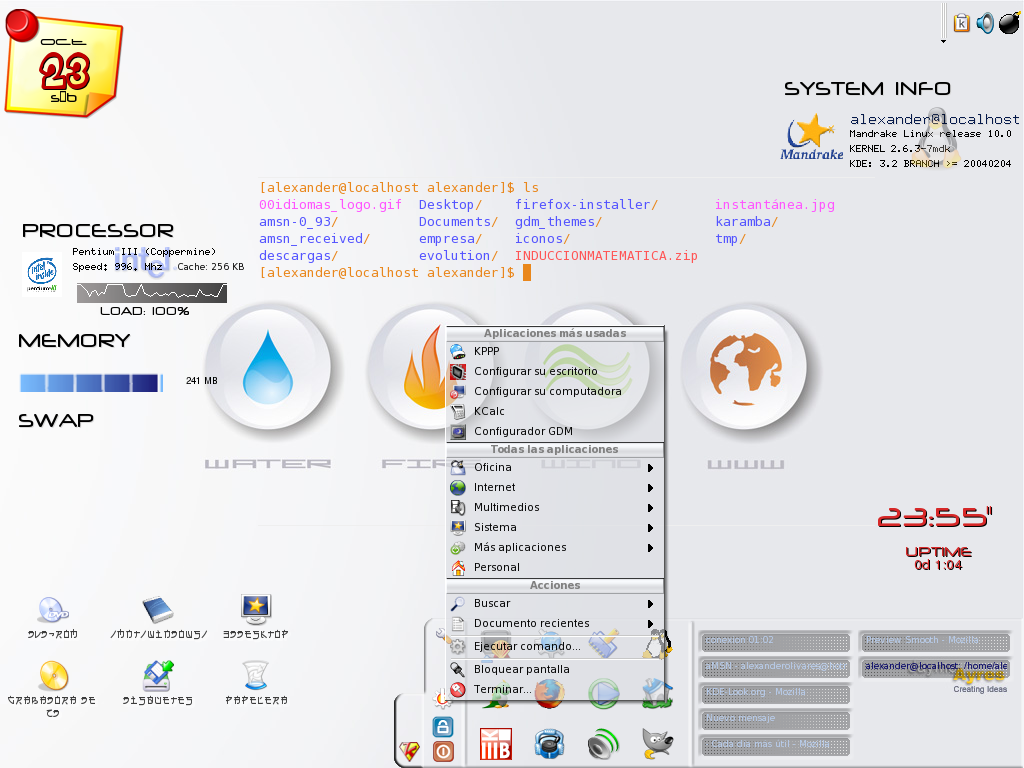Switch to Preview Smooth Mozilla window

[x=935, y=641]
